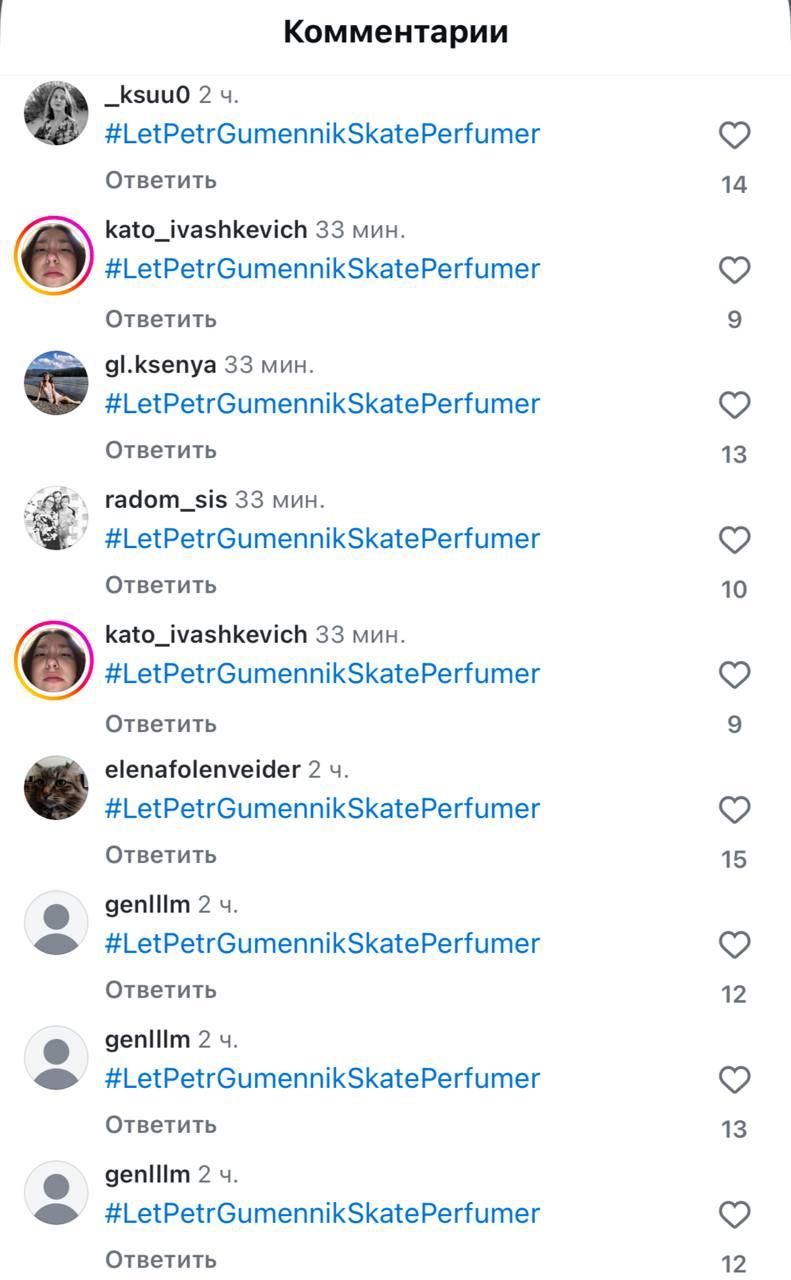Tap the hashtag in radom_sis's comment
This screenshot has width=791, height=1280.
point(322,538)
